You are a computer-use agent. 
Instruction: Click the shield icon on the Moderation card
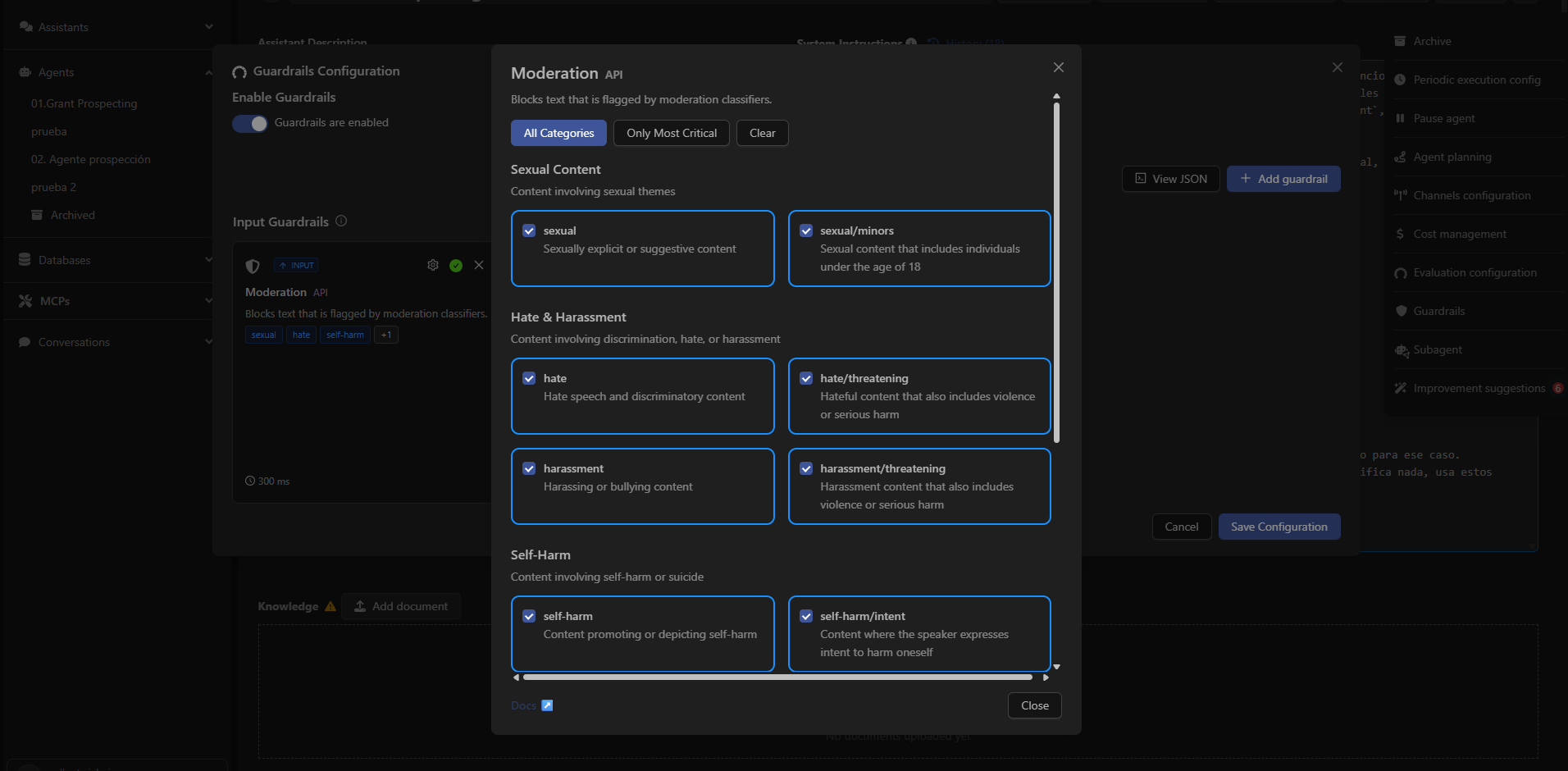point(253,266)
